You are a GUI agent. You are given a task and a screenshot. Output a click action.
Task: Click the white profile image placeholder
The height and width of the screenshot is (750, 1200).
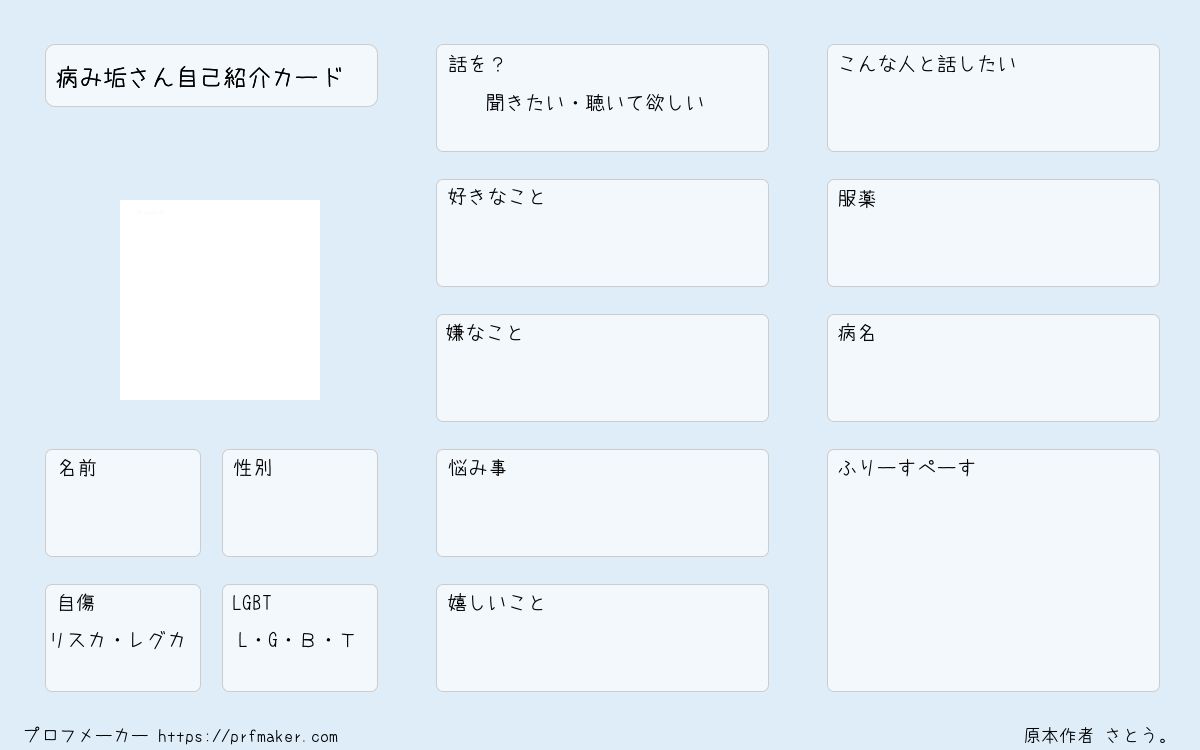[x=220, y=300]
